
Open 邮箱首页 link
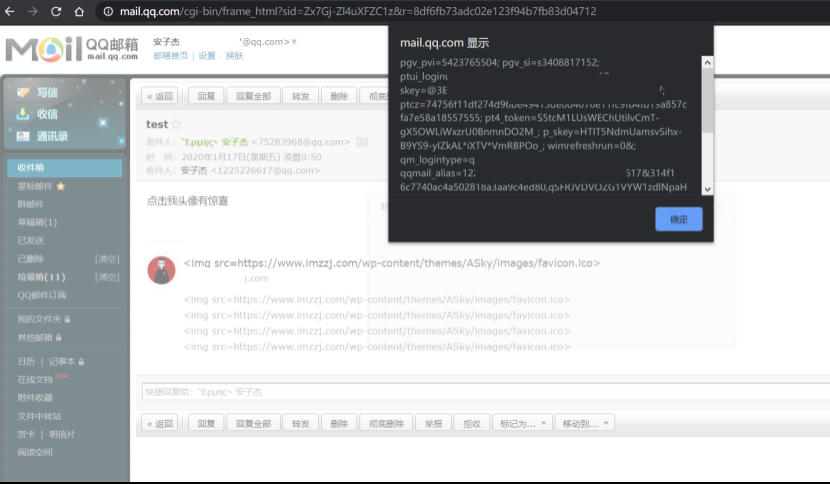(170, 56)
